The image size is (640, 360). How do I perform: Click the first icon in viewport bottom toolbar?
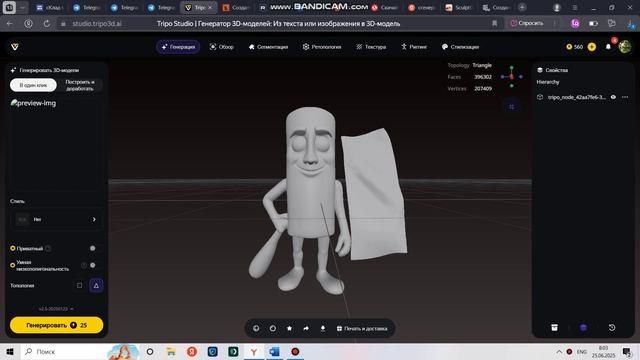coord(256,328)
